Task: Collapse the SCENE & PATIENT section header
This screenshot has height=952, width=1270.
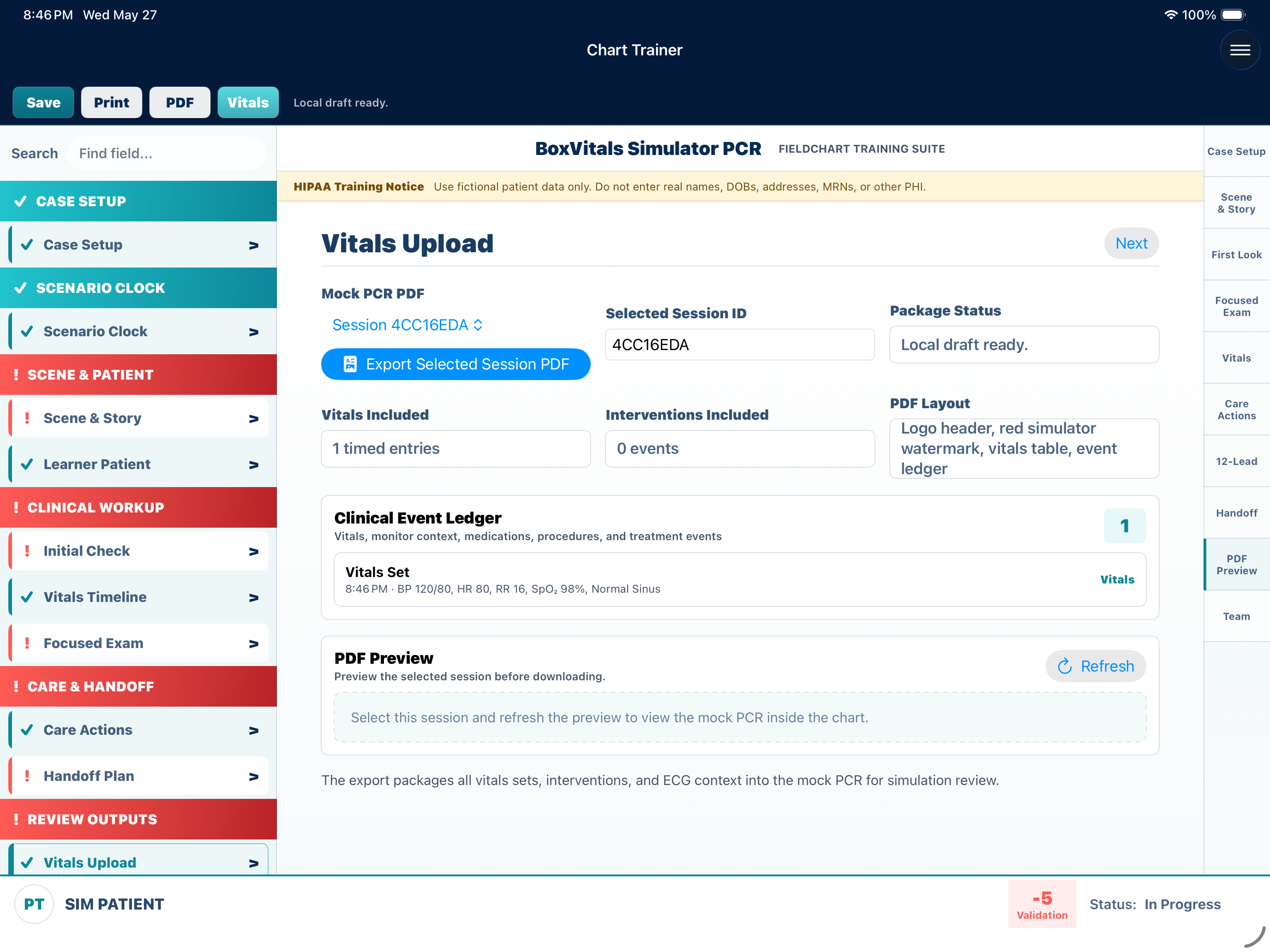Action: [138, 374]
